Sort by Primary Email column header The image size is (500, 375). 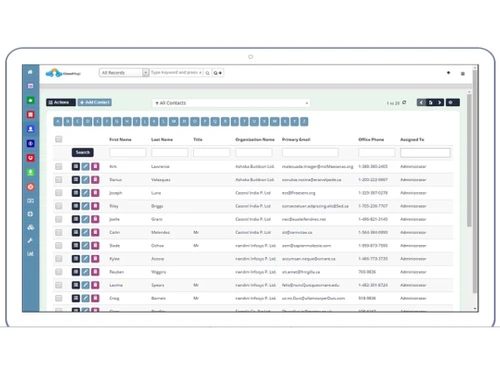296,139
